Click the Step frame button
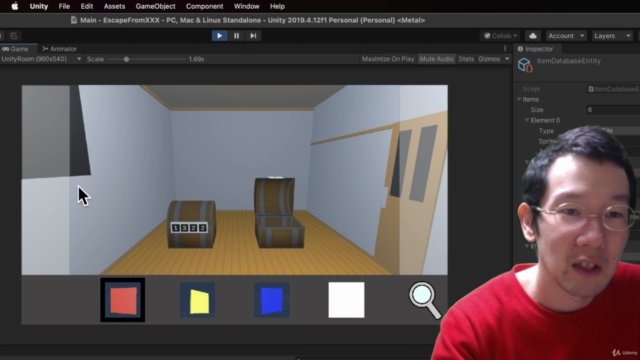Image resolution: width=640 pixels, height=360 pixels. pyautogui.click(x=253, y=36)
